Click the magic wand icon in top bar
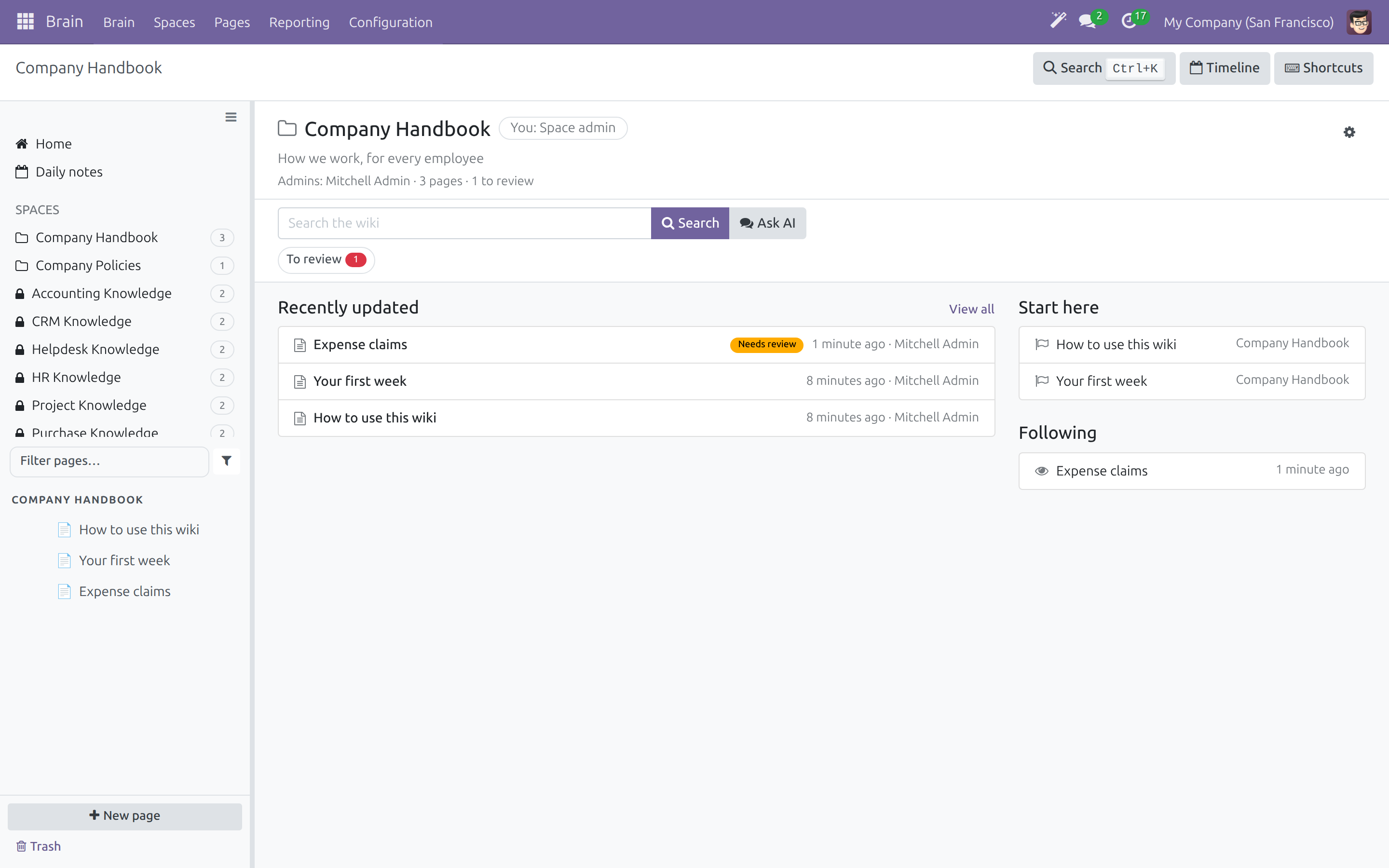Image resolution: width=1389 pixels, height=868 pixels. point(1057,21)
